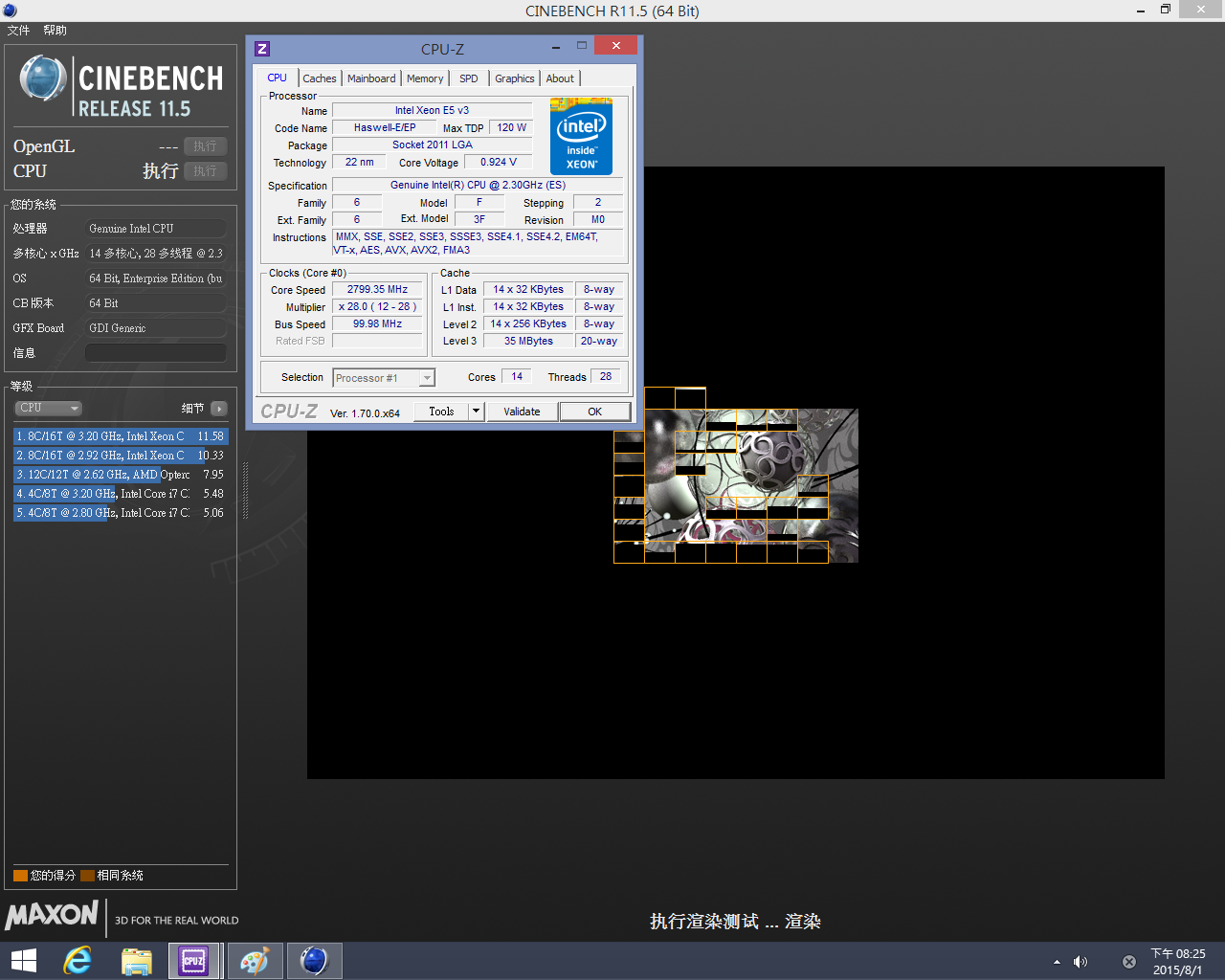Click the empty 信息 input field

pos(156,353)
